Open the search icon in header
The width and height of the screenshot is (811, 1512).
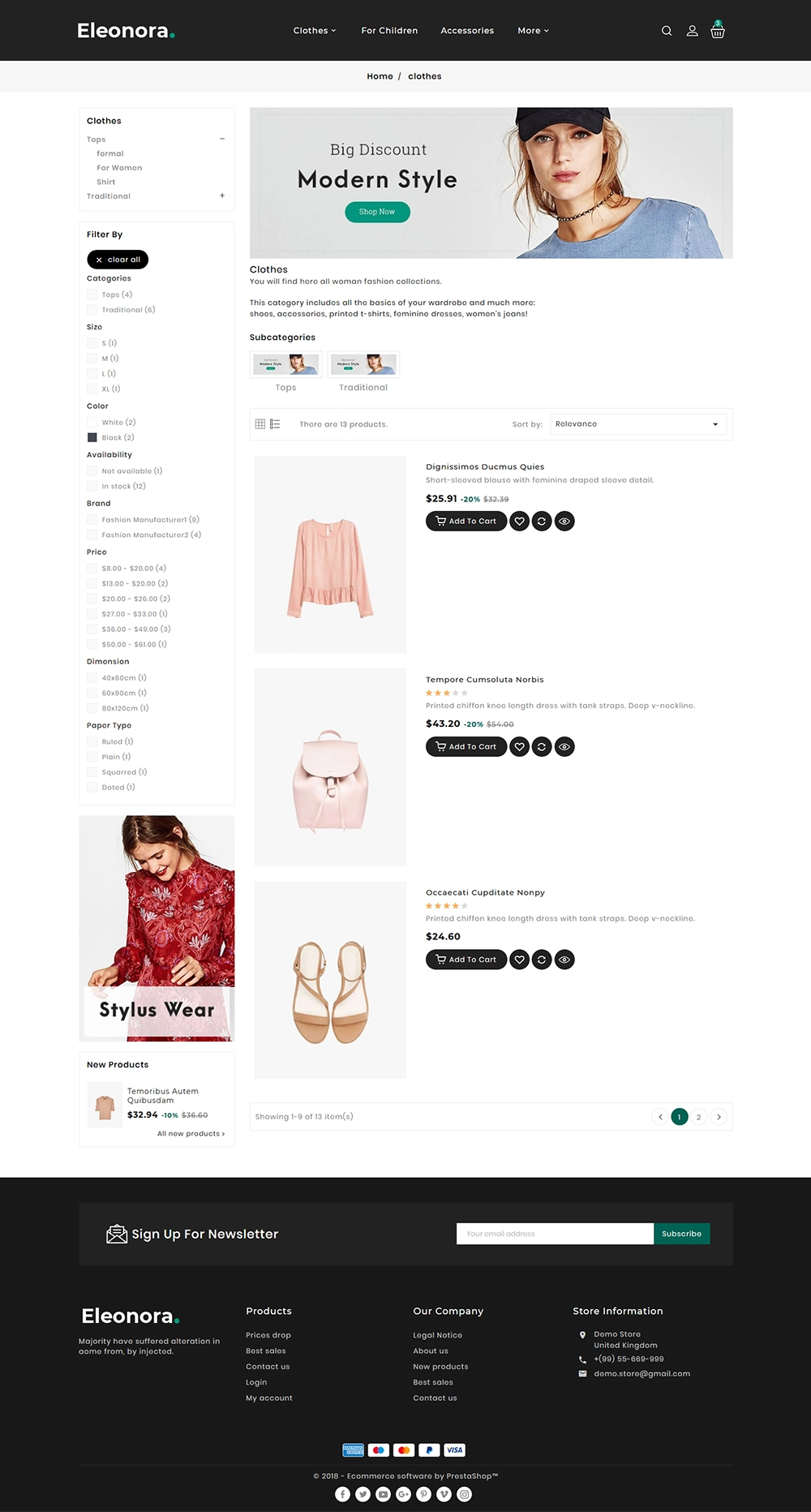click(667, 31)
